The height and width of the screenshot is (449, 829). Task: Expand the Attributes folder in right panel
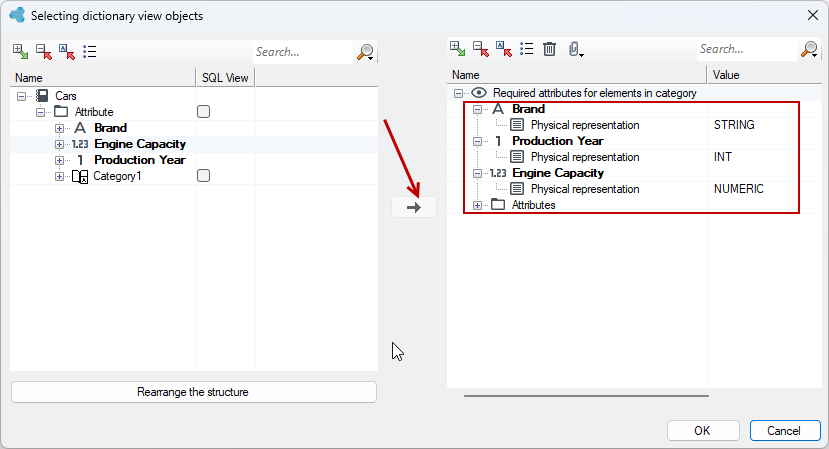477,205
